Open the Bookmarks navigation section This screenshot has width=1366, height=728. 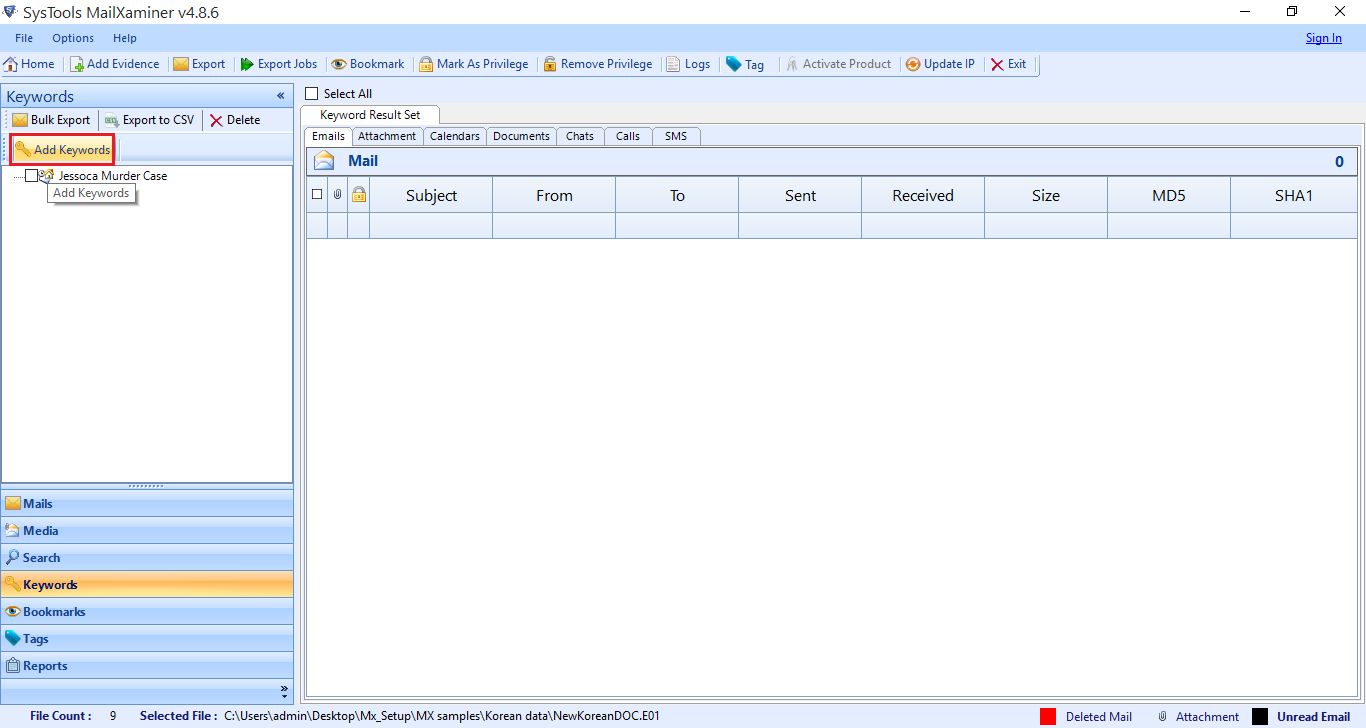tap(147, 612)
